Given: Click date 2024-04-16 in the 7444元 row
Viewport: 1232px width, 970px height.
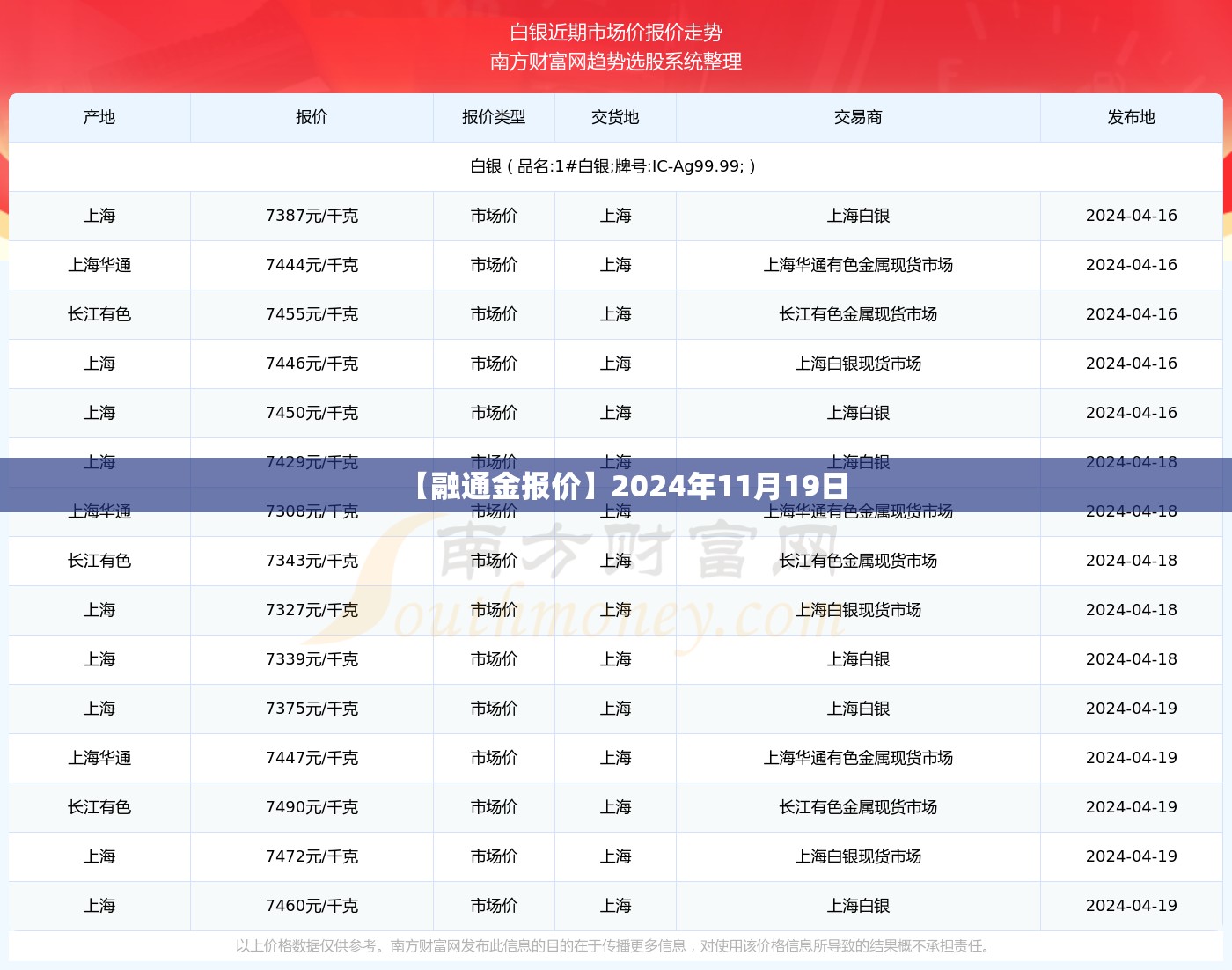Looking at the screenshot, I should (x=1131, y=265).
